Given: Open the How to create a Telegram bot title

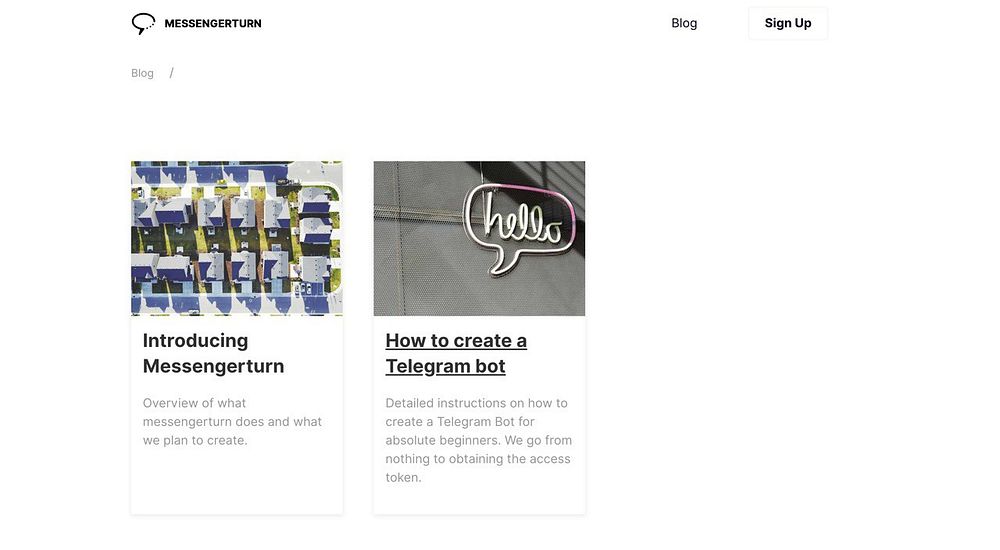Looking at the screenshot, I should pyautogui.click(x=456, y=353).
